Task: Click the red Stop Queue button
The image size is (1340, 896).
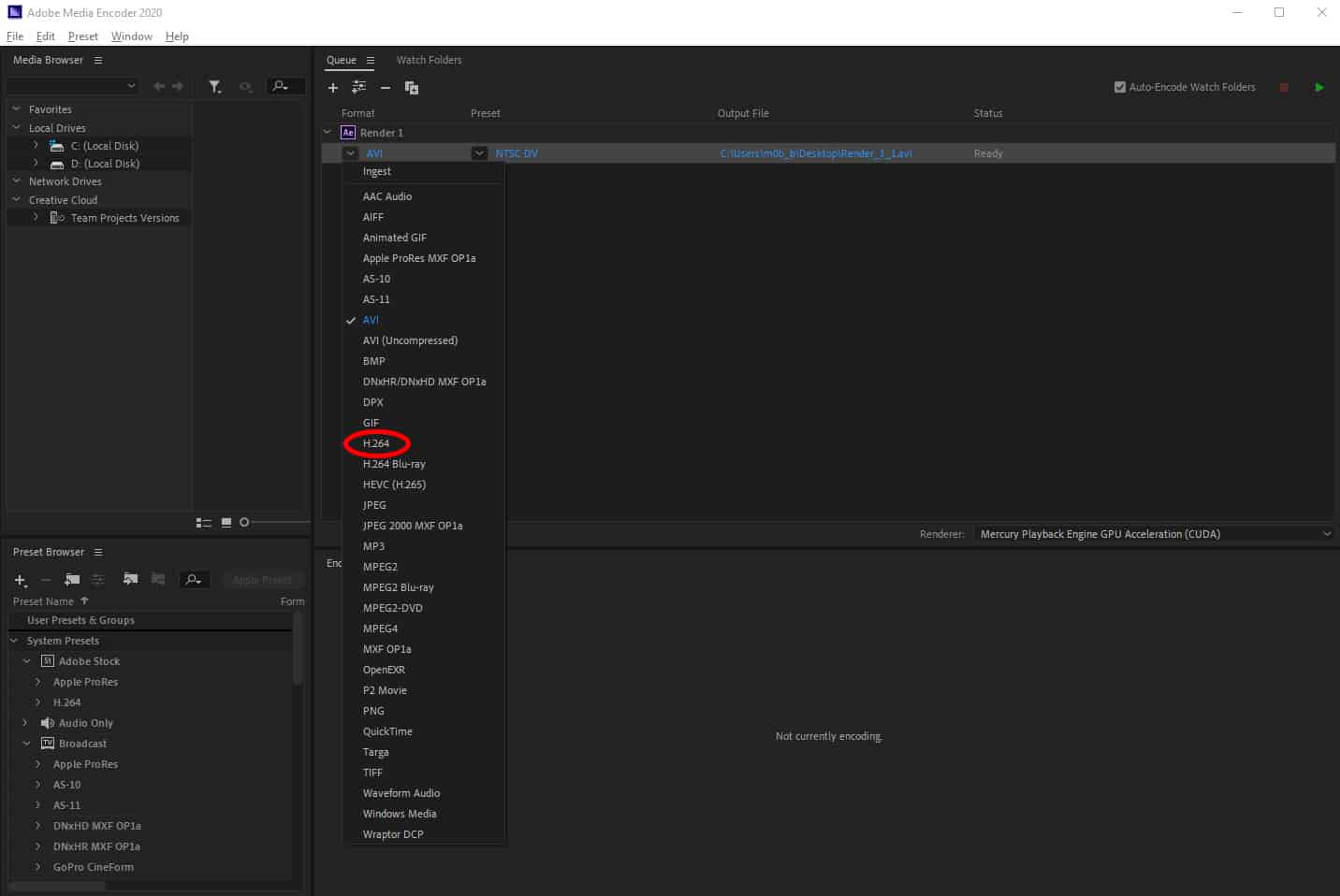Action: tap(1284, 87)
